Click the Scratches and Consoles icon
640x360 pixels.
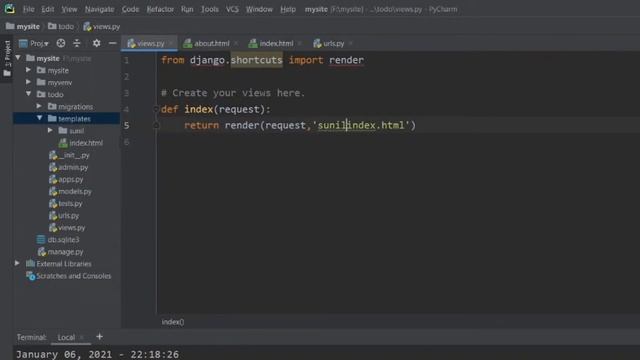[x=30, y=276]
